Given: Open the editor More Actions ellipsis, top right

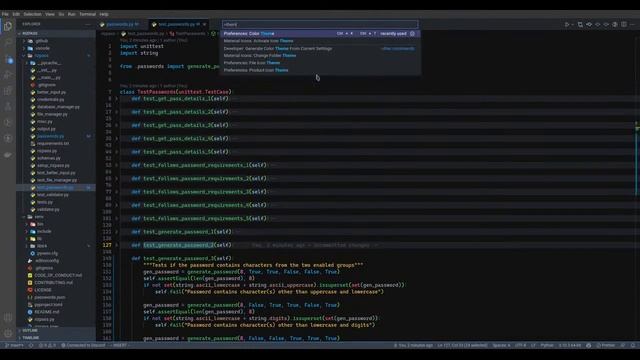Looking at the screenshot, I should 632,24.
